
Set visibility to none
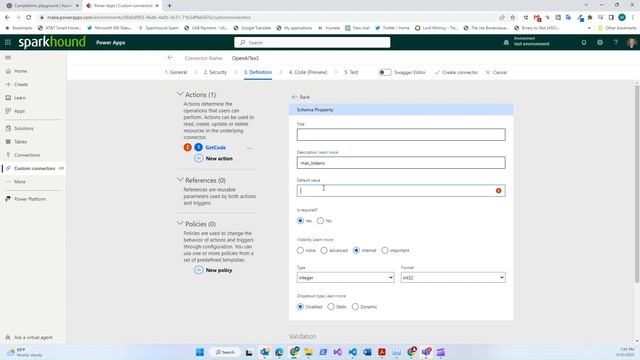[300, 251]
